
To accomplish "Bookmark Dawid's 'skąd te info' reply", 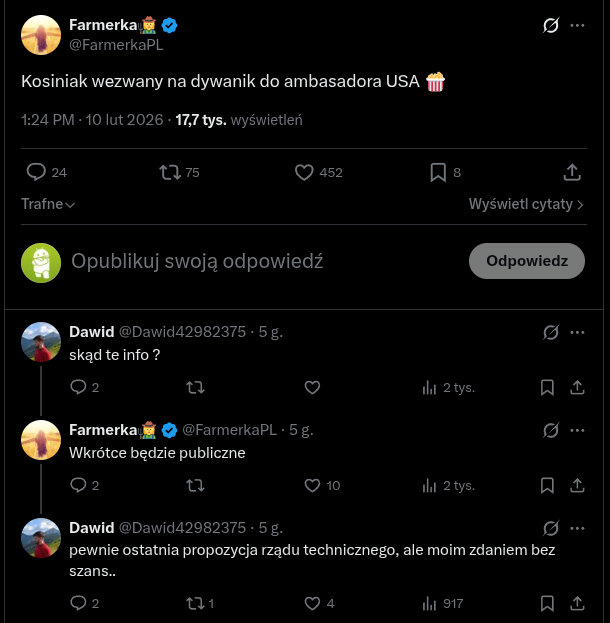I will (x=547, y=387).
